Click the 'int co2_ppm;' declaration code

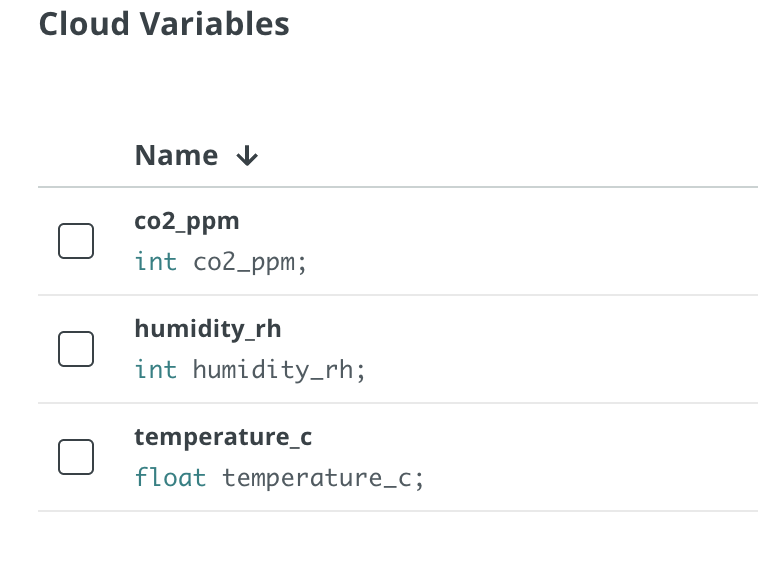coord(221,262)
